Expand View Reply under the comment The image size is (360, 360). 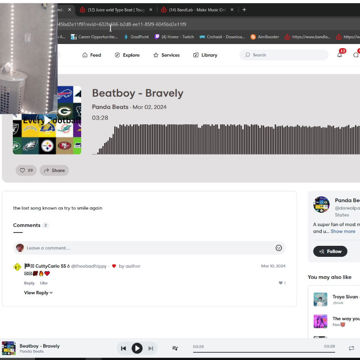[38, 293]
